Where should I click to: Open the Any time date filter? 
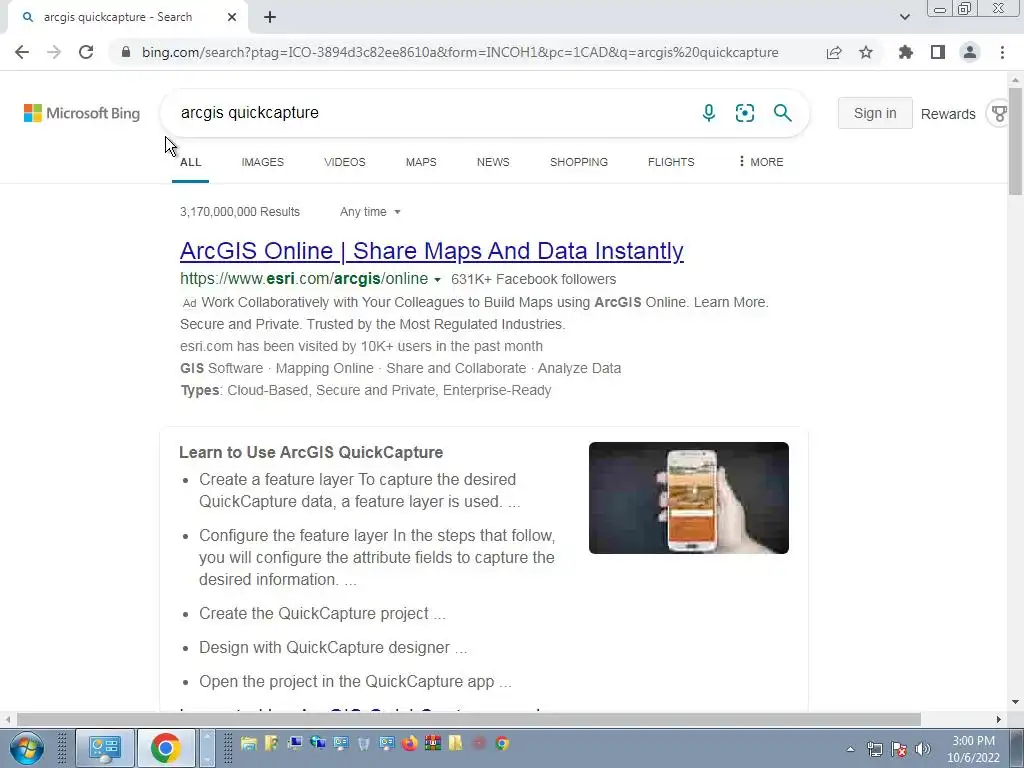(370, 212)
